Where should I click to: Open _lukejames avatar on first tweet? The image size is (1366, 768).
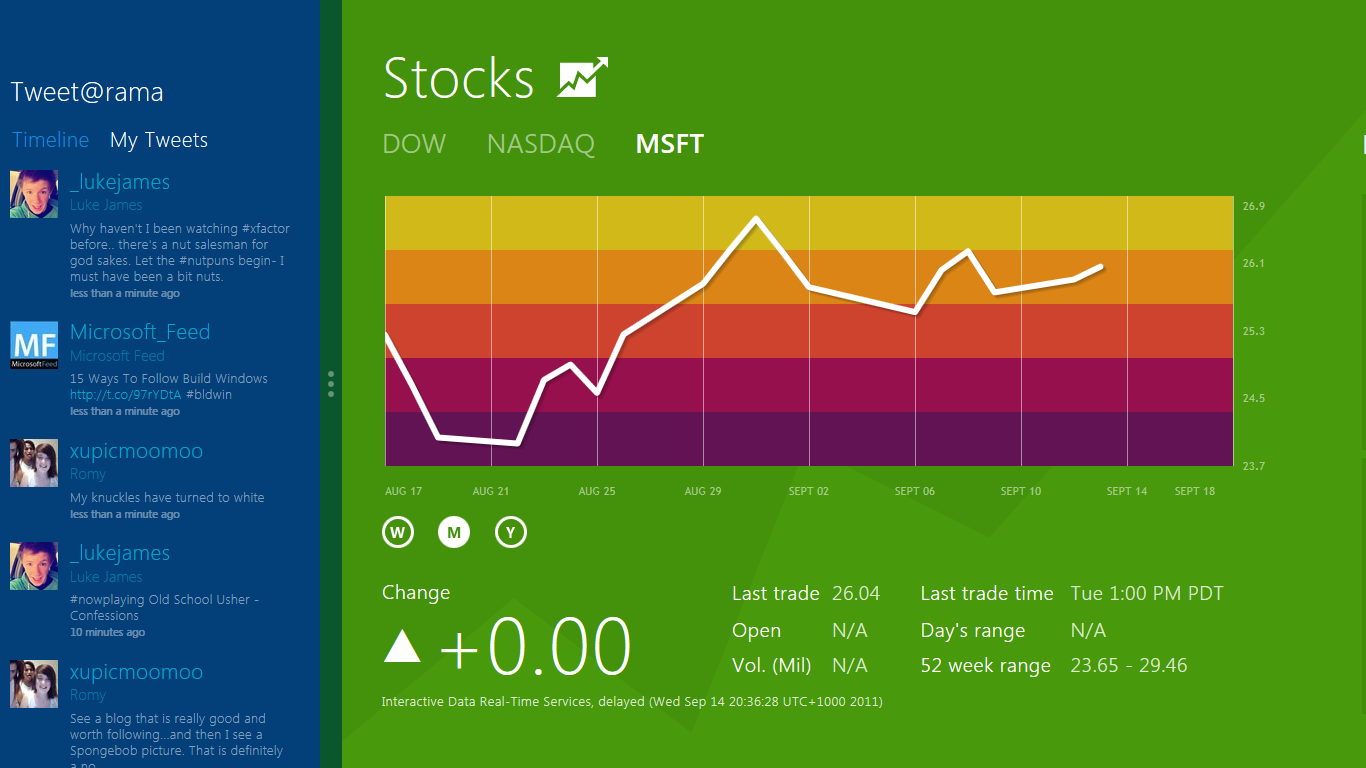coord(34,194)
